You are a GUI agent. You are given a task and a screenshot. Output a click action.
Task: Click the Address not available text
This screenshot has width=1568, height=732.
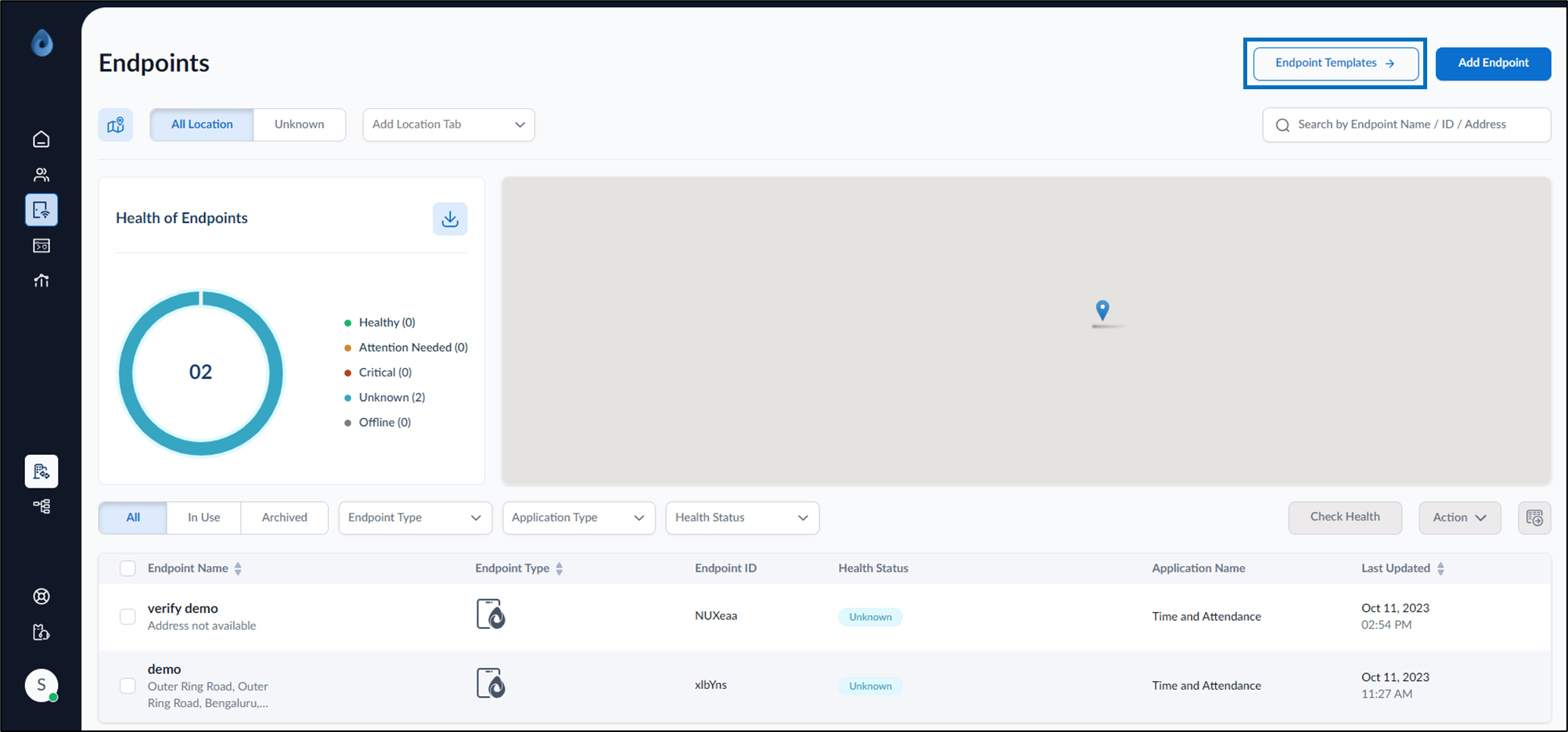click(202, 626)
